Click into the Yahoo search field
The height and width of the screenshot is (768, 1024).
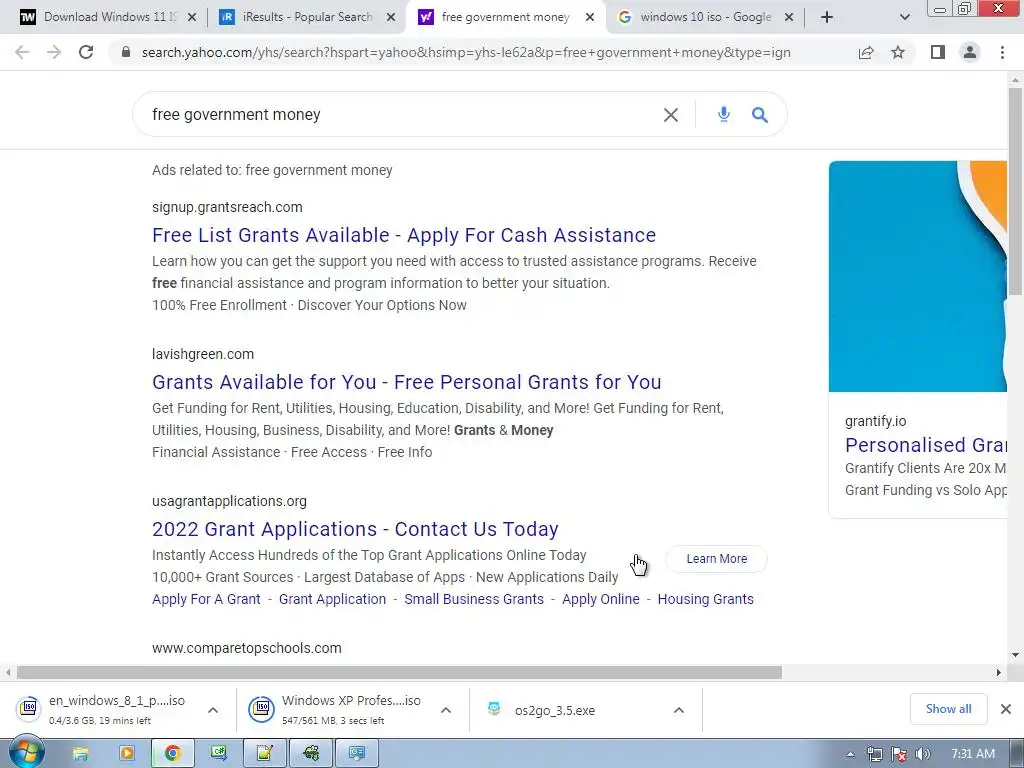[392, 114]
